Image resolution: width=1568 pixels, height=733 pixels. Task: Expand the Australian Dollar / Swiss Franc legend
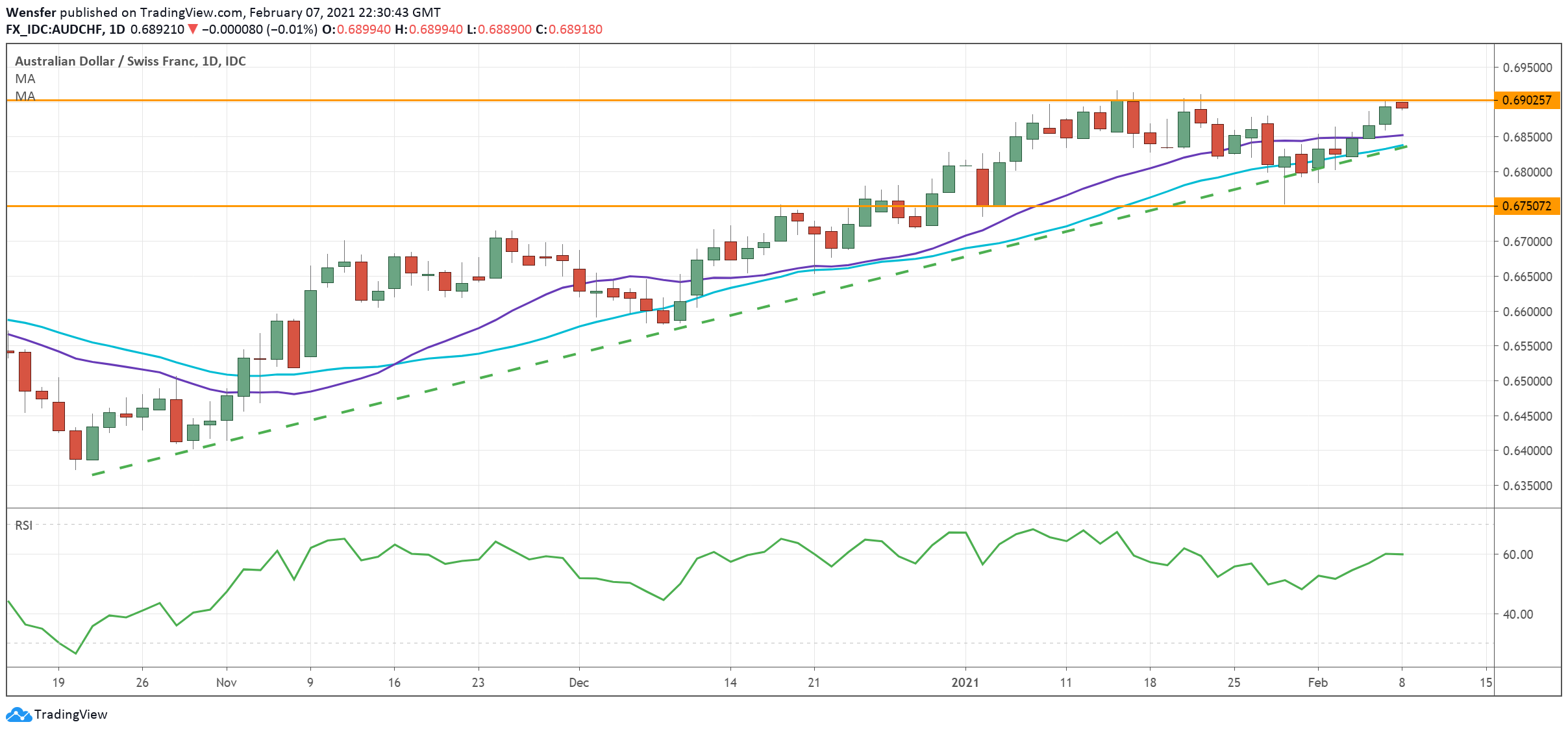130,62
